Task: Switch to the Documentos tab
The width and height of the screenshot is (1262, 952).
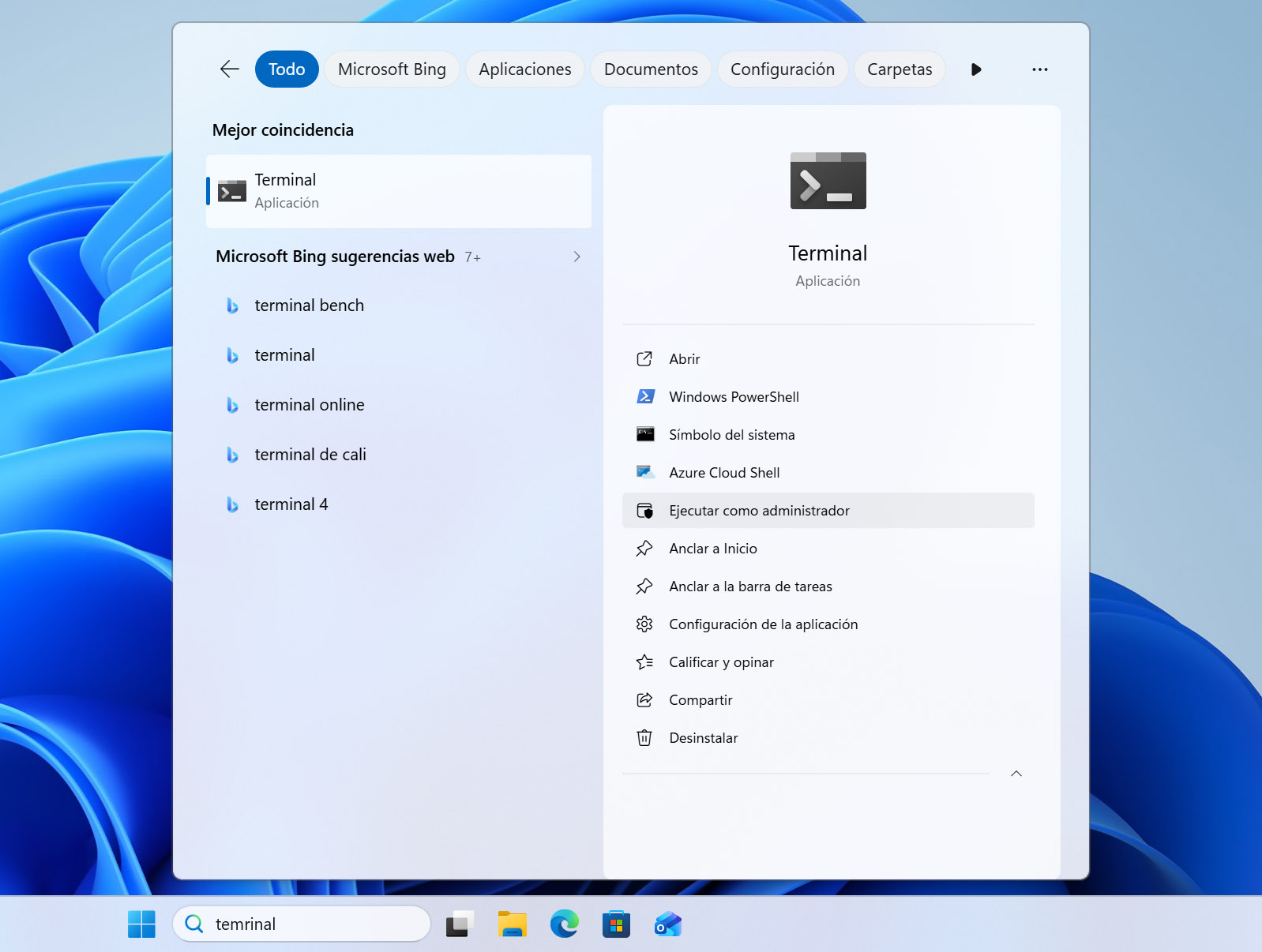Action: (x=651, y=69)
